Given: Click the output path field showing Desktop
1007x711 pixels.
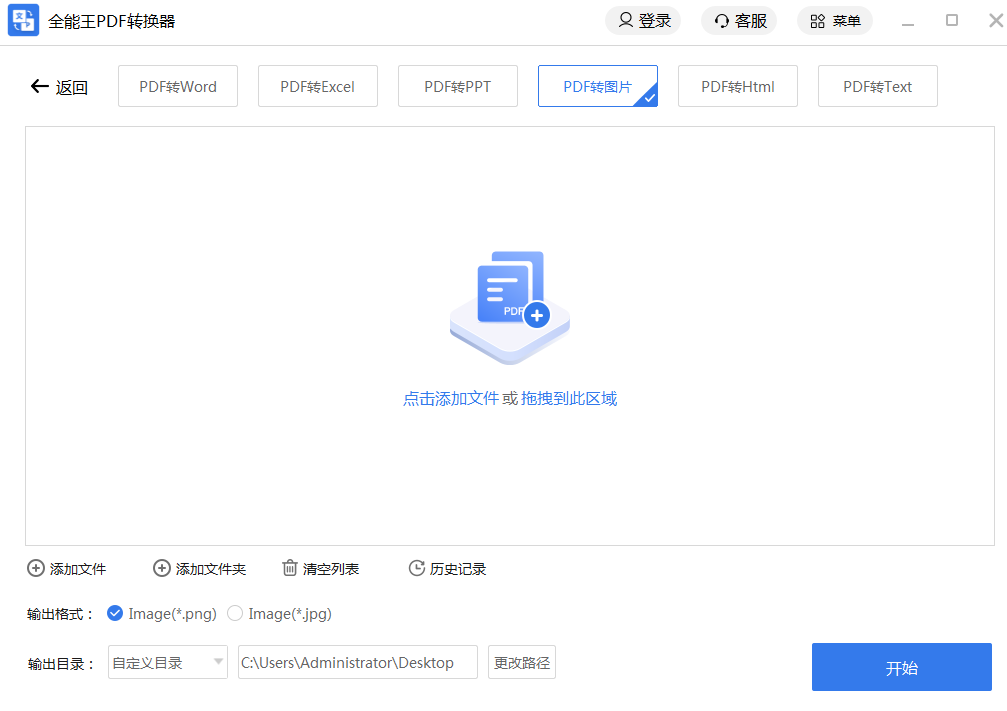Looking at the screenshot, I should coord(357,662).
